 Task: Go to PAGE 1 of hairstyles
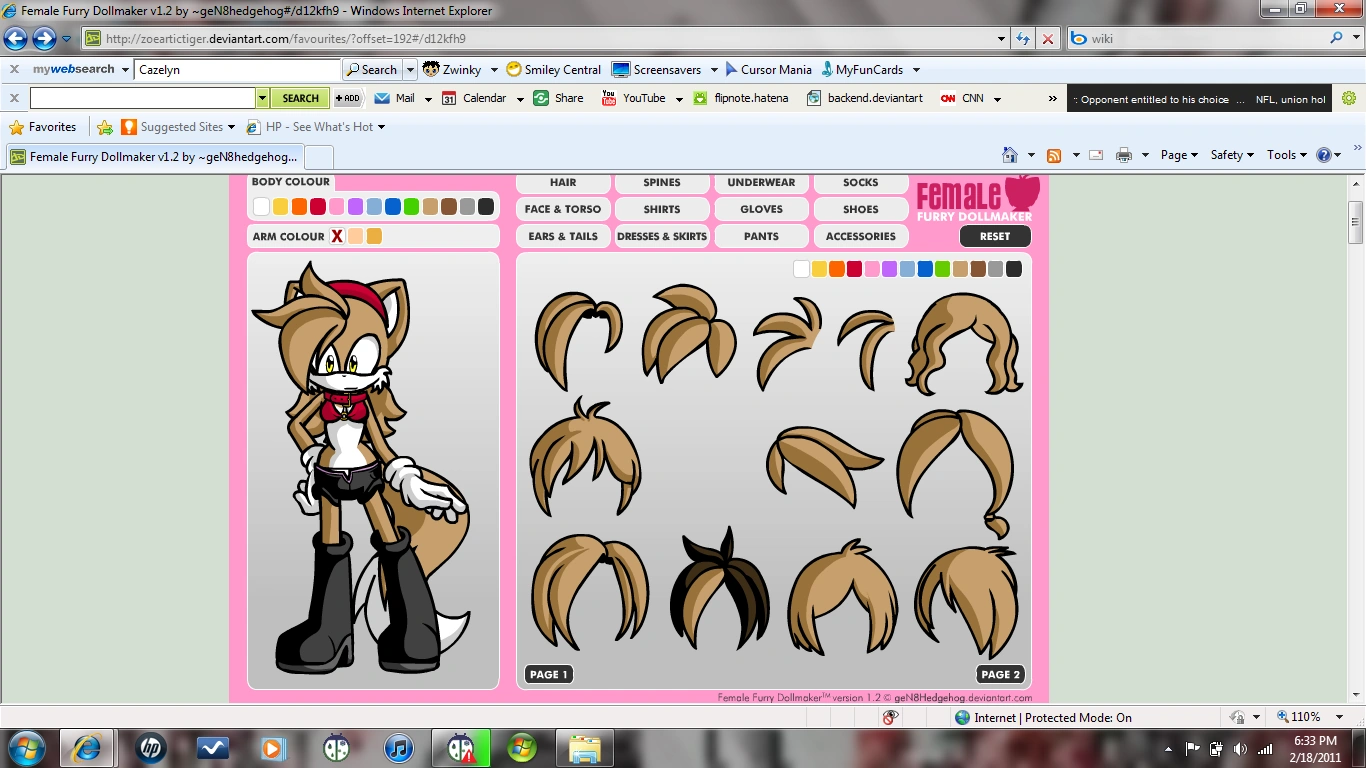click(548, 674)
